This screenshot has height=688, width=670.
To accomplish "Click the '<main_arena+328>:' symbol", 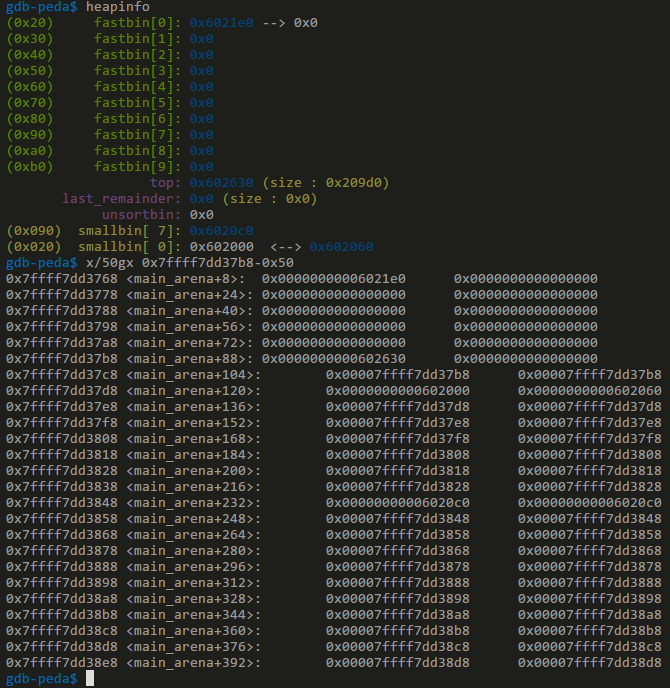I will (193, 599).
